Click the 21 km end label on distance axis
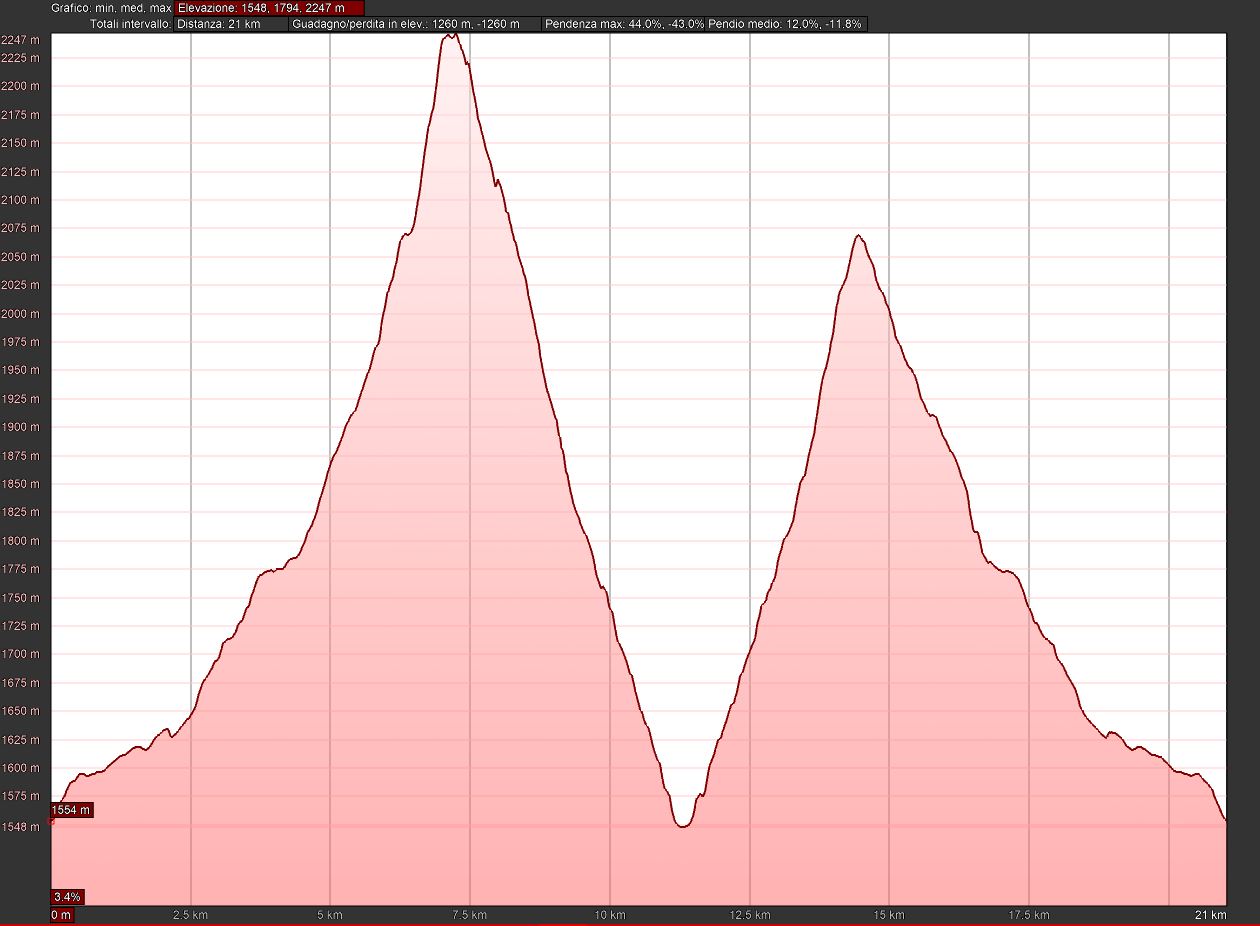1260x926 pixels. [1210, 915]
